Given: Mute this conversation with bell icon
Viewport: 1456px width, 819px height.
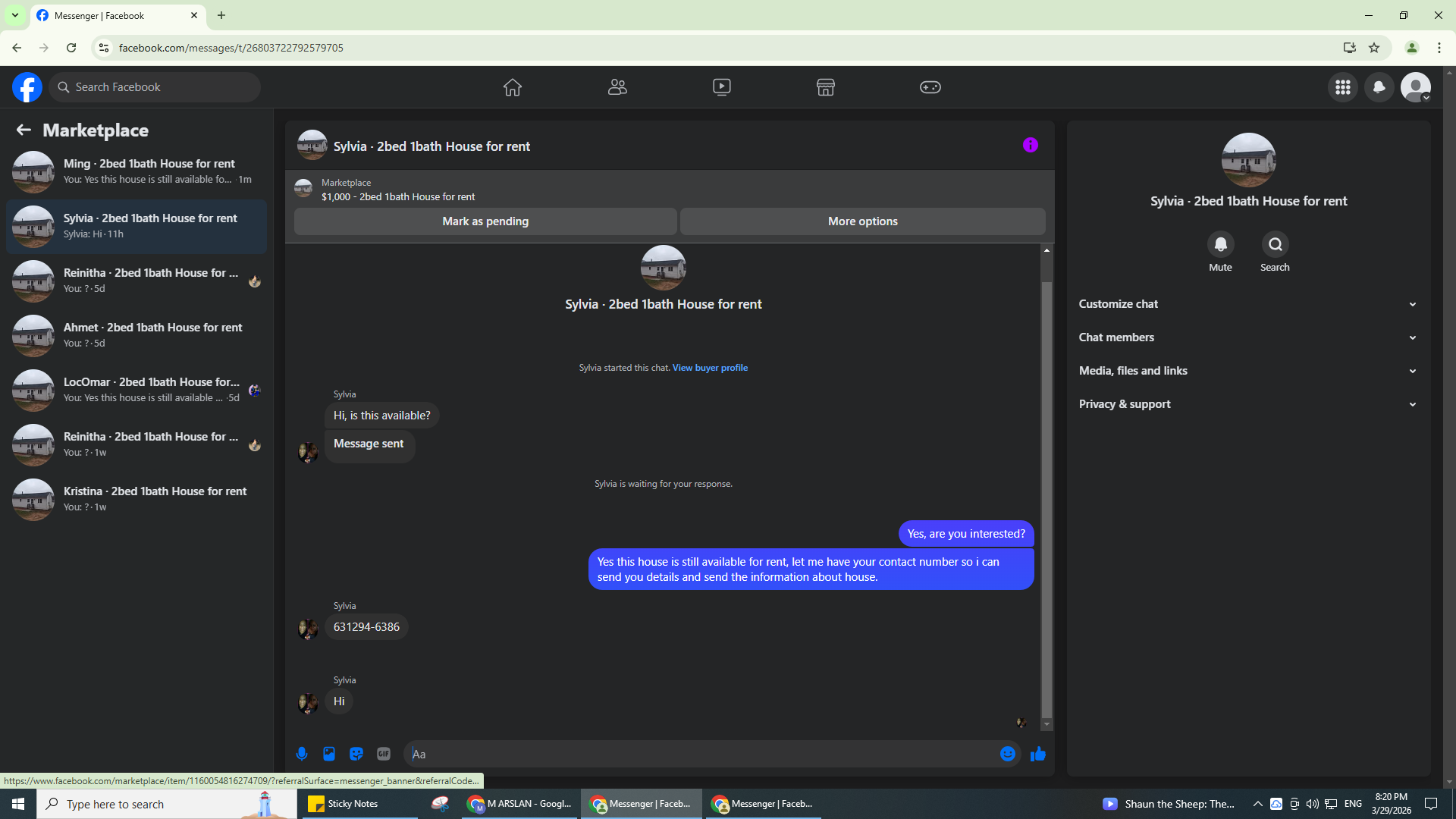Looking at the screenshot, I should [x=1221, y=244].
